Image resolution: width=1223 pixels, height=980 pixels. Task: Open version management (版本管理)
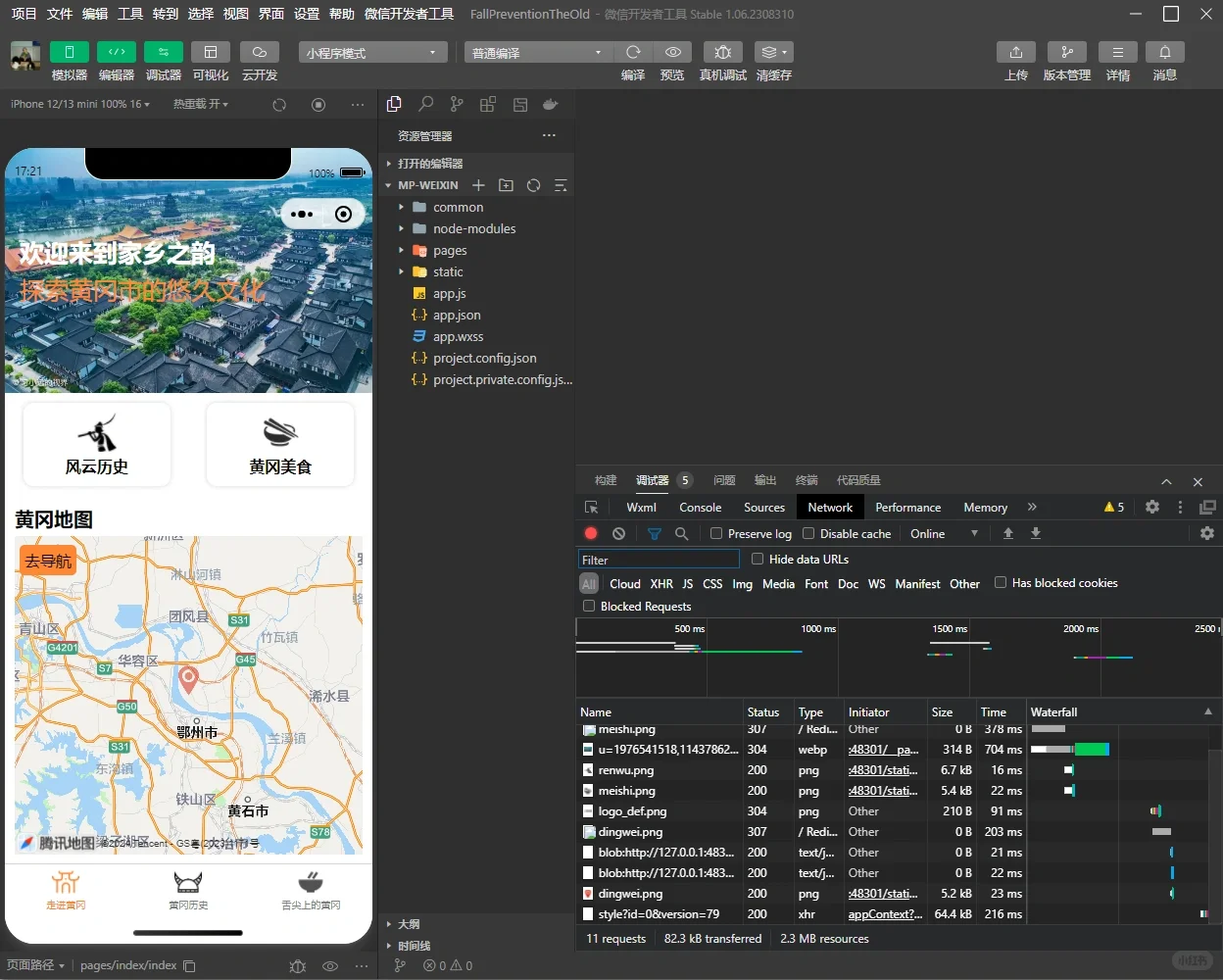(x=1067, y=52)
